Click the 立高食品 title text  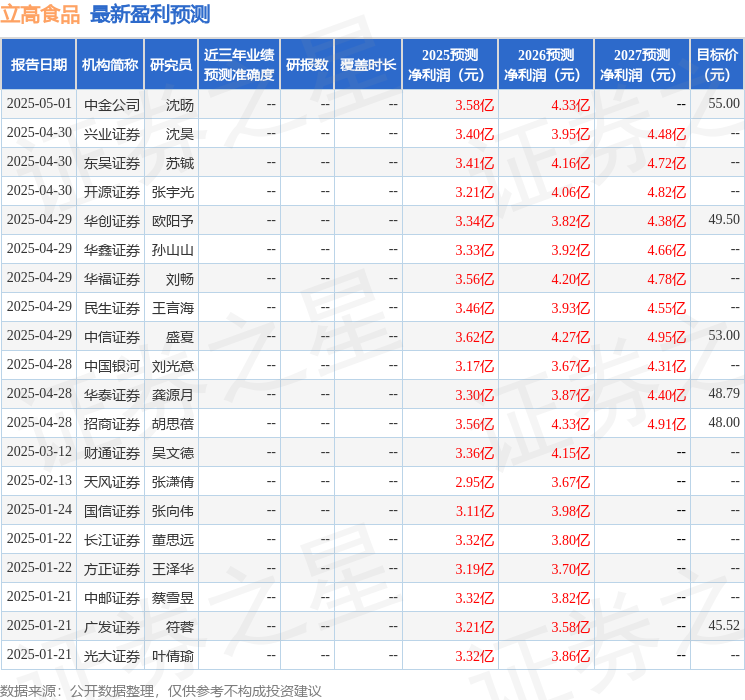point(40,14)
